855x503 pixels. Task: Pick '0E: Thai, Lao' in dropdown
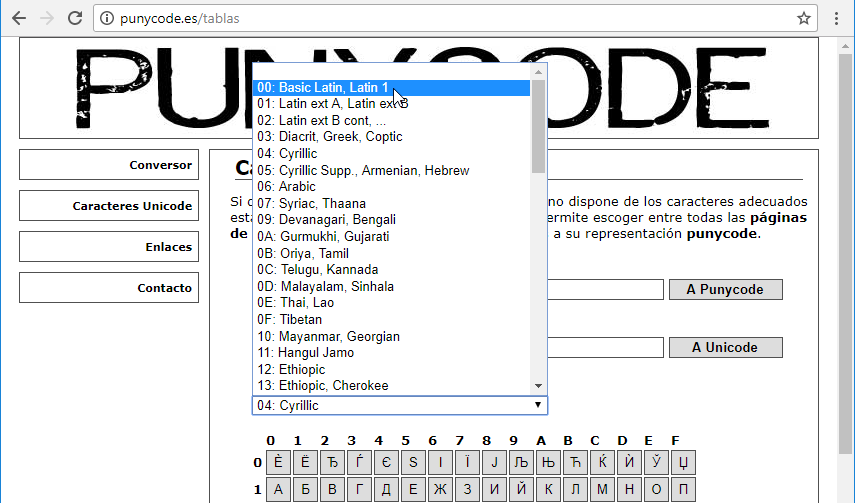tap(295, 302)
